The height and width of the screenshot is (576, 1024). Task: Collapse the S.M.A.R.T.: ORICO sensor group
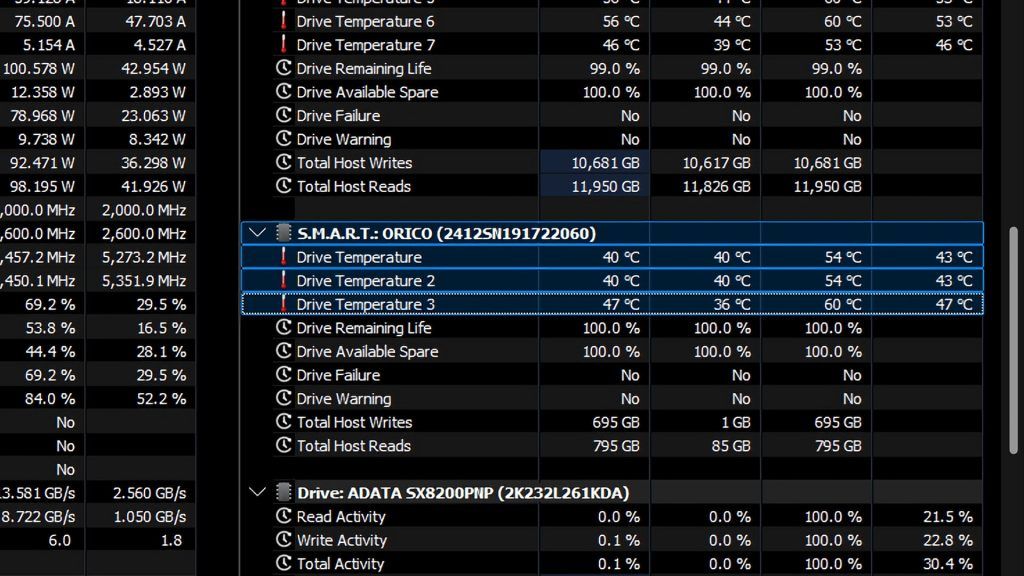(257, 233)
